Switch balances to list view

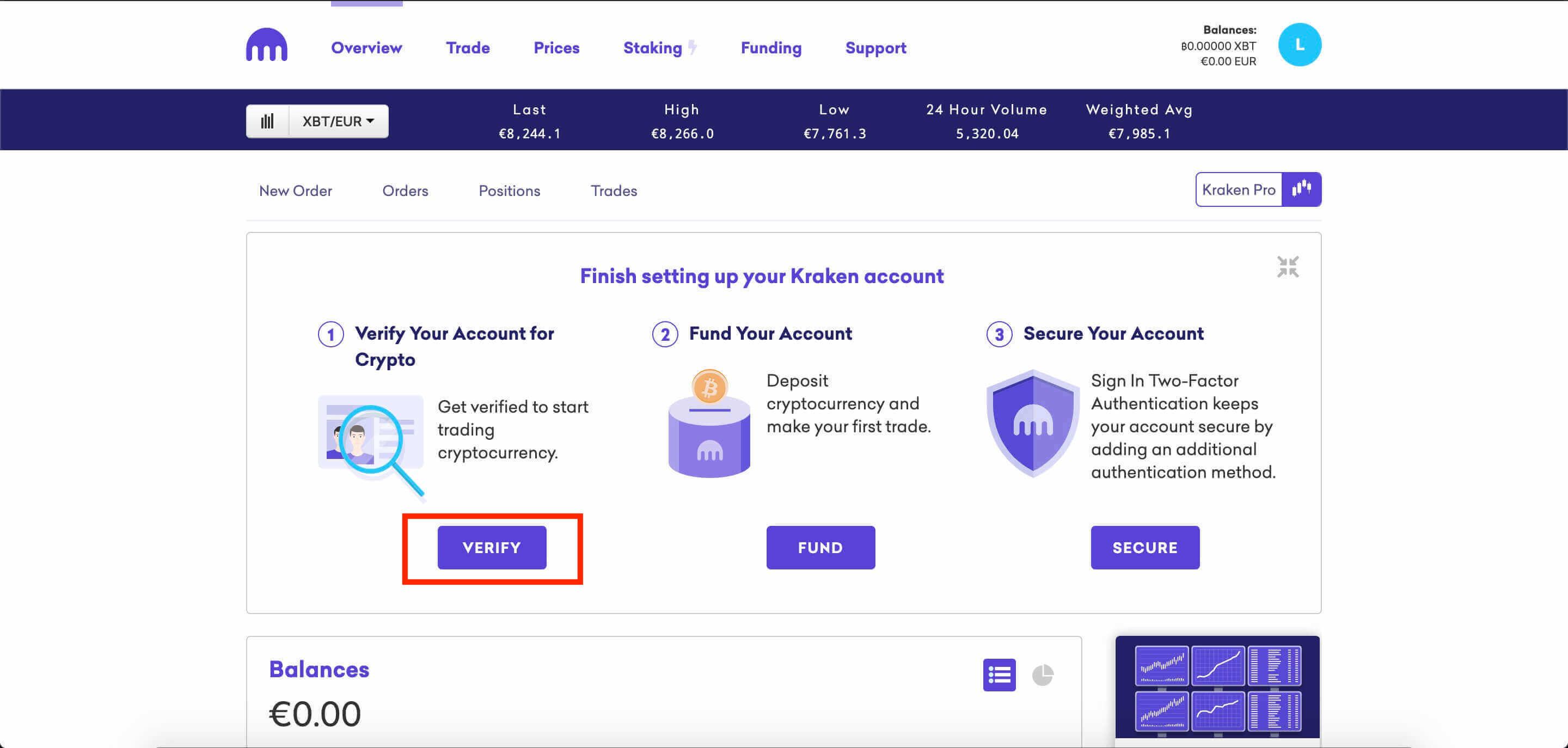[x=999, y=675]
